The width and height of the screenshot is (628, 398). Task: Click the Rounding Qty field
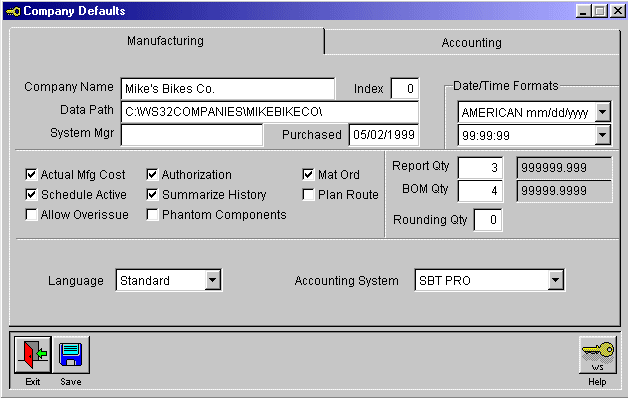tap(488, 219)
